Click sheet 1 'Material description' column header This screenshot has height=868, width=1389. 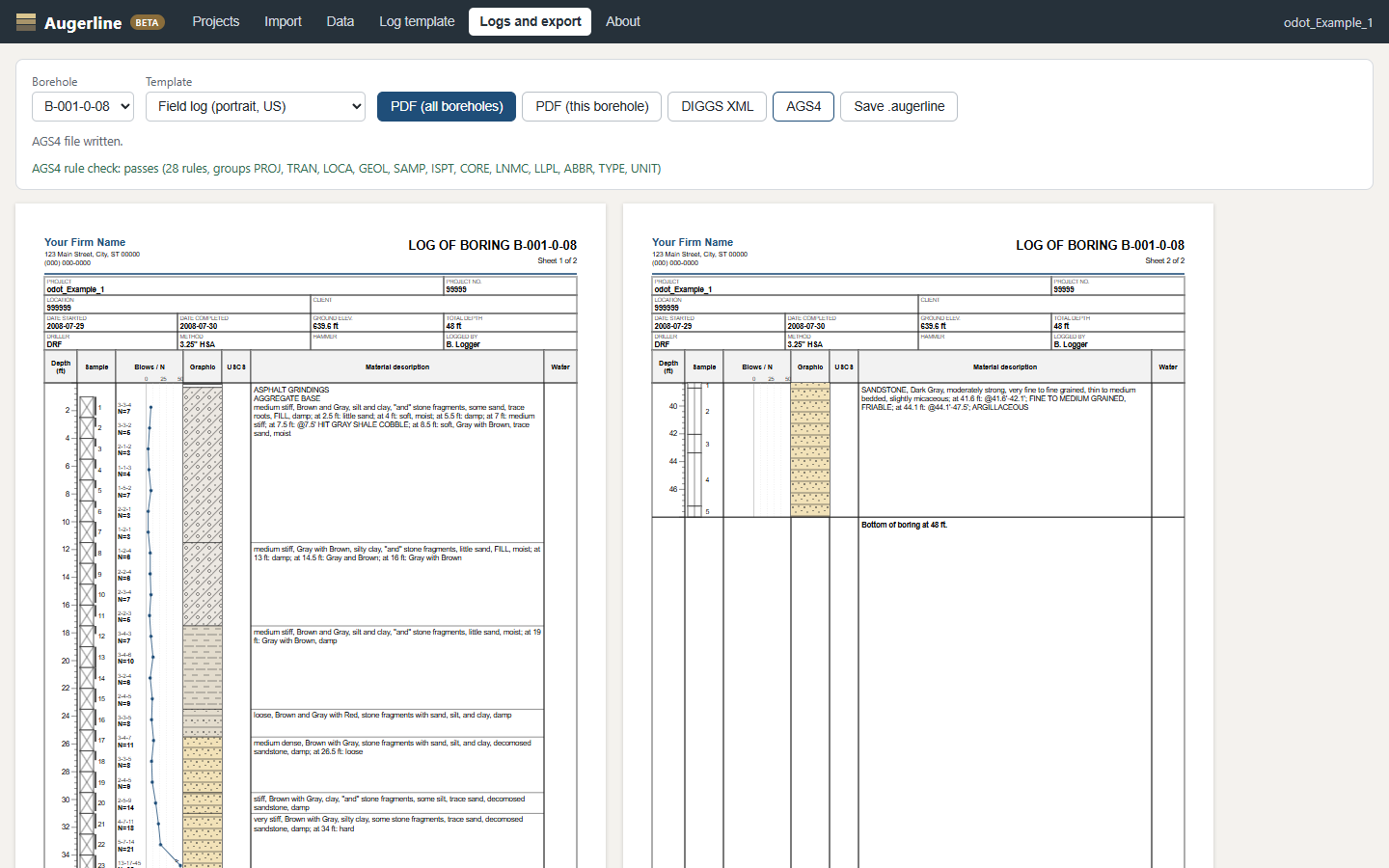[x=397, y=367]
